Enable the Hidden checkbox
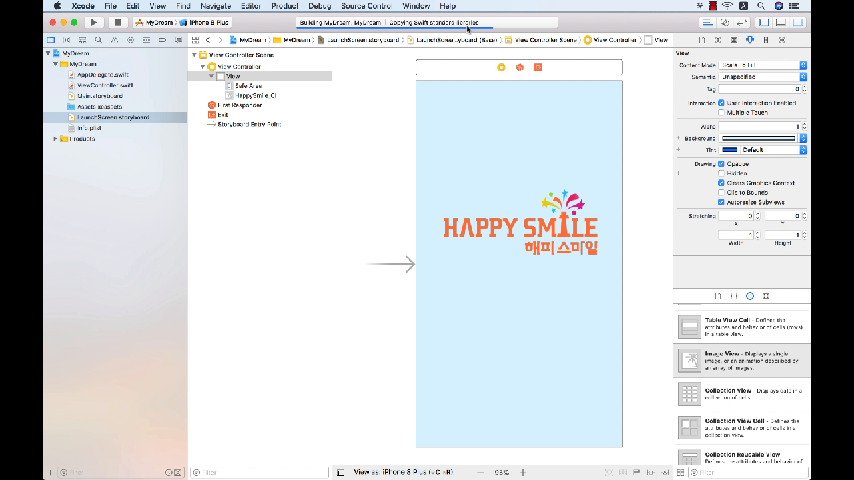This screenshot has height=480, width=854. point(721,173)
